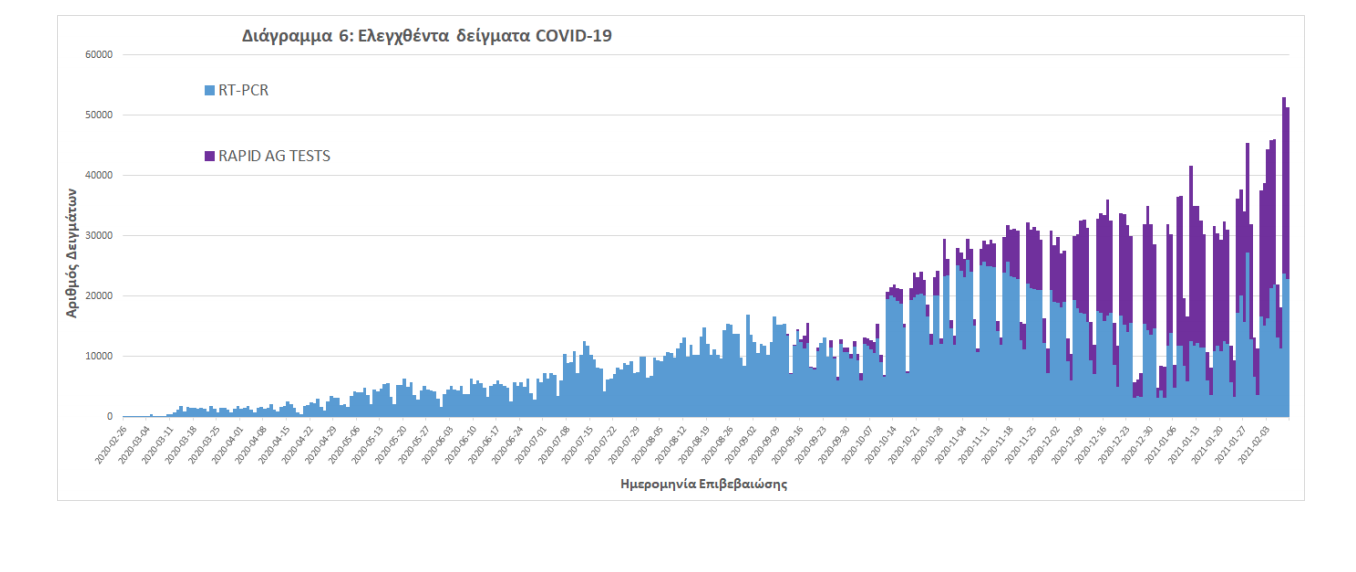Click the blue RT-PCR legend color square
The image size is (1356, 572).
click(x=209, y=90)
